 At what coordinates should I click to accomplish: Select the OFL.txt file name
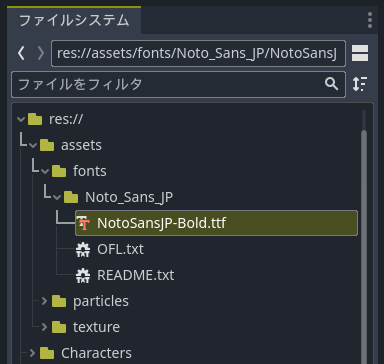120,249
